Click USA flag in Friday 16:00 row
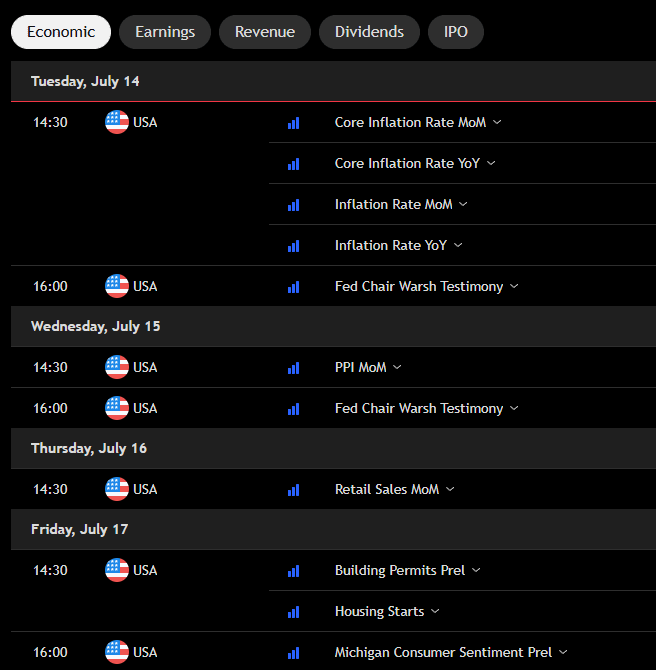The height and width of the screenshot is (670, 656). pyautogui.click(x=117, y=652)
